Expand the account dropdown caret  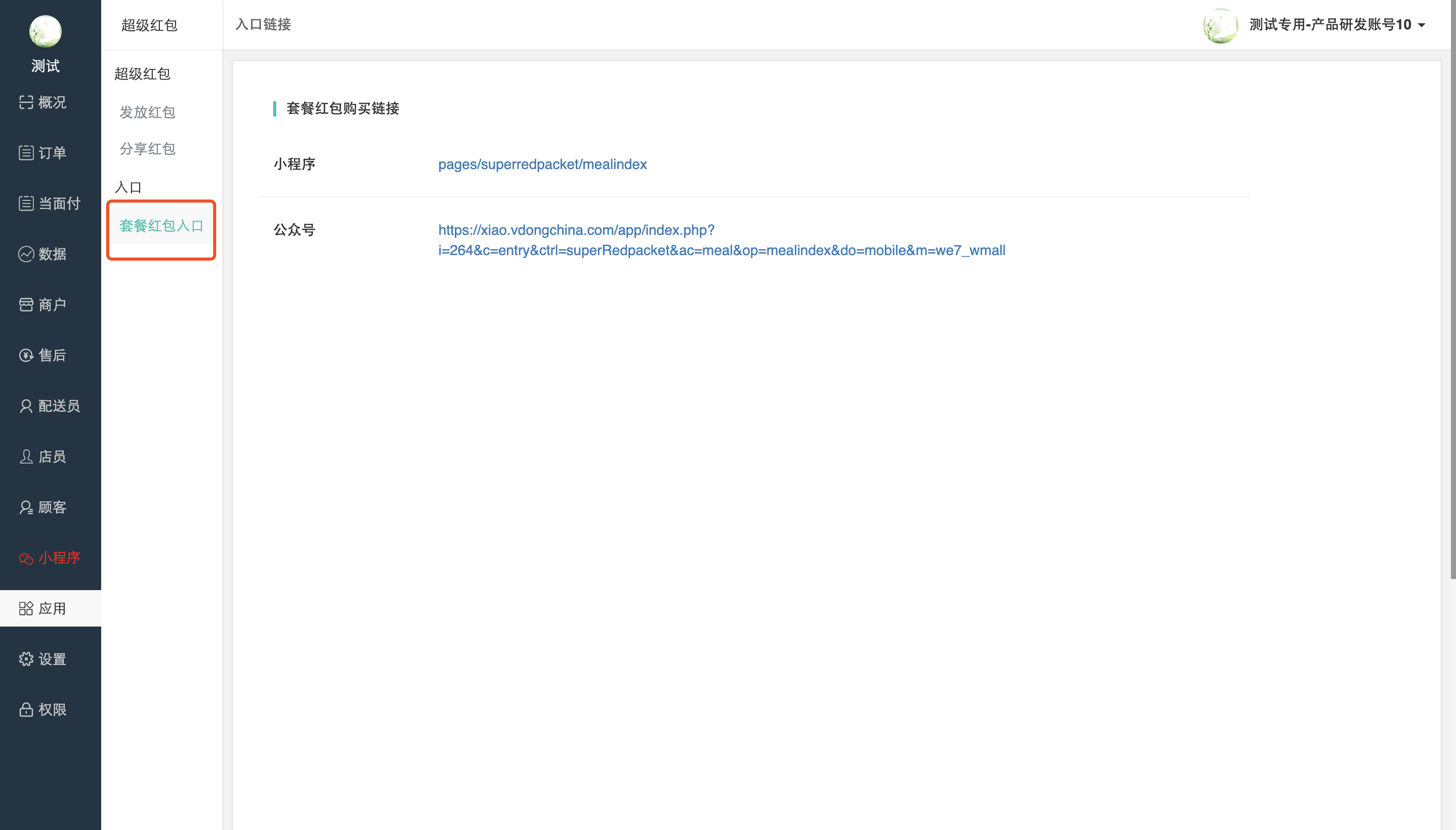pyautogui.click(x=1421, y=25)
